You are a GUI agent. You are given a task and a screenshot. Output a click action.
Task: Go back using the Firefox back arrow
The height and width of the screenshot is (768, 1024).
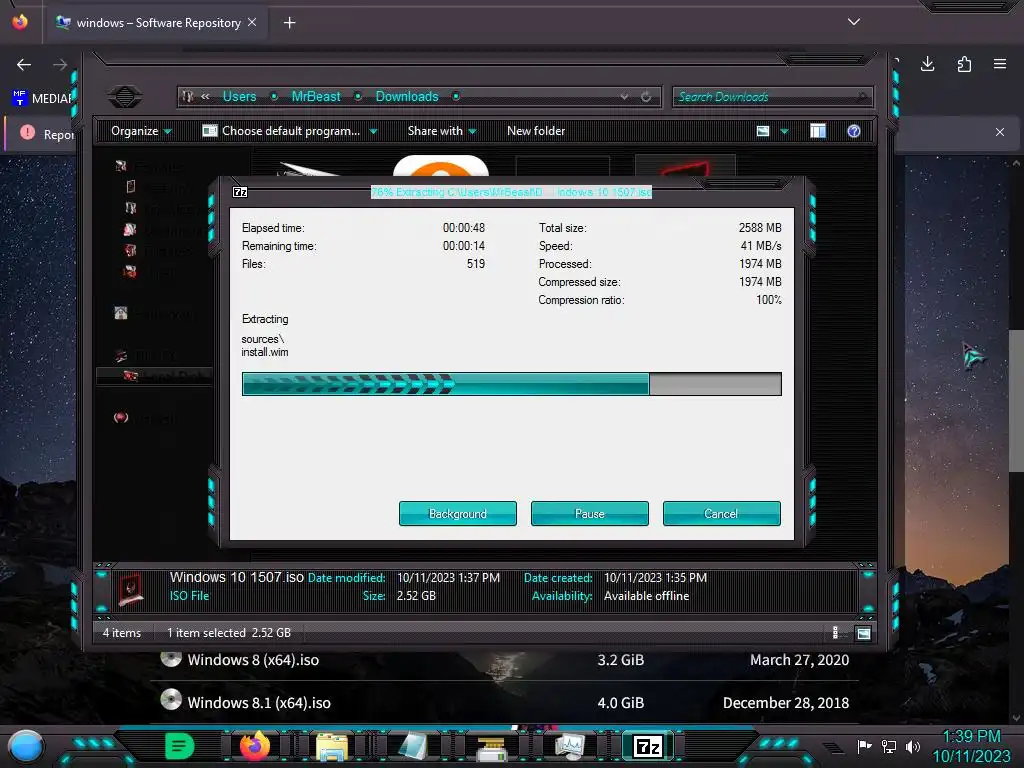24,65
